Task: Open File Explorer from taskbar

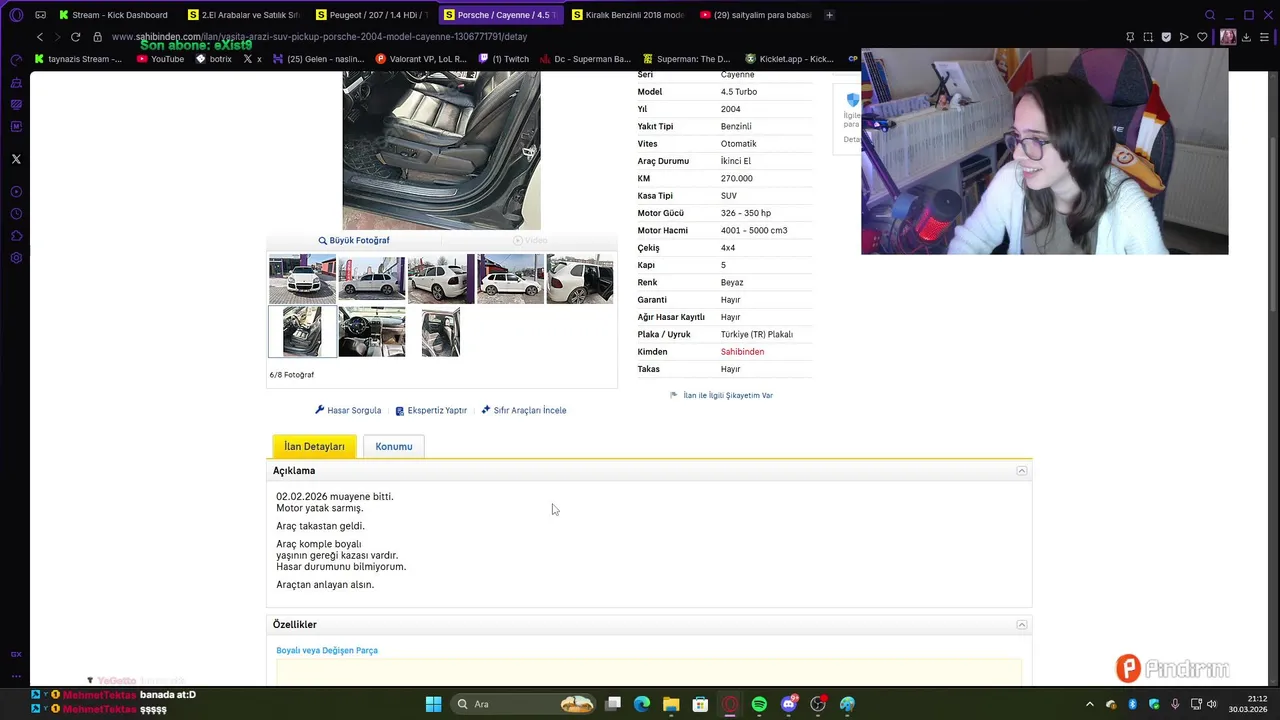Action: point(671,704)
